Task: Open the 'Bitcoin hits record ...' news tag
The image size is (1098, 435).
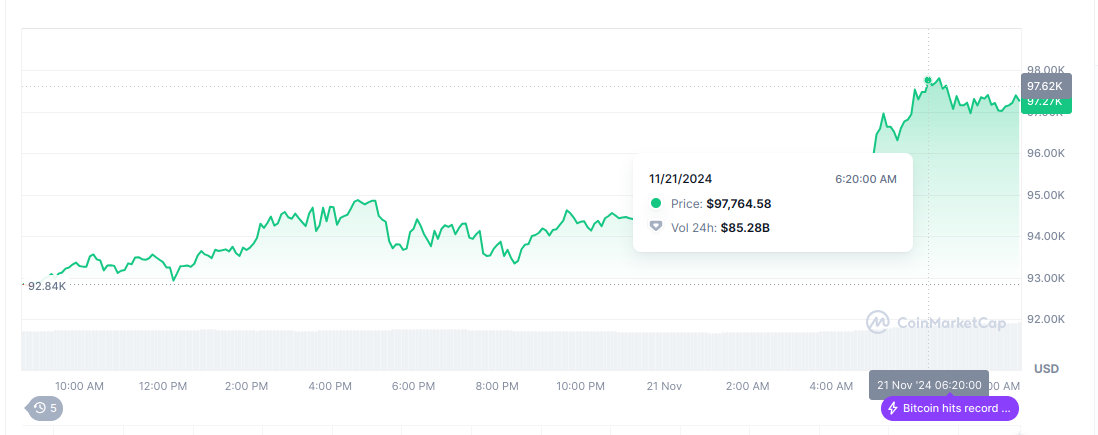Action: 950,408
